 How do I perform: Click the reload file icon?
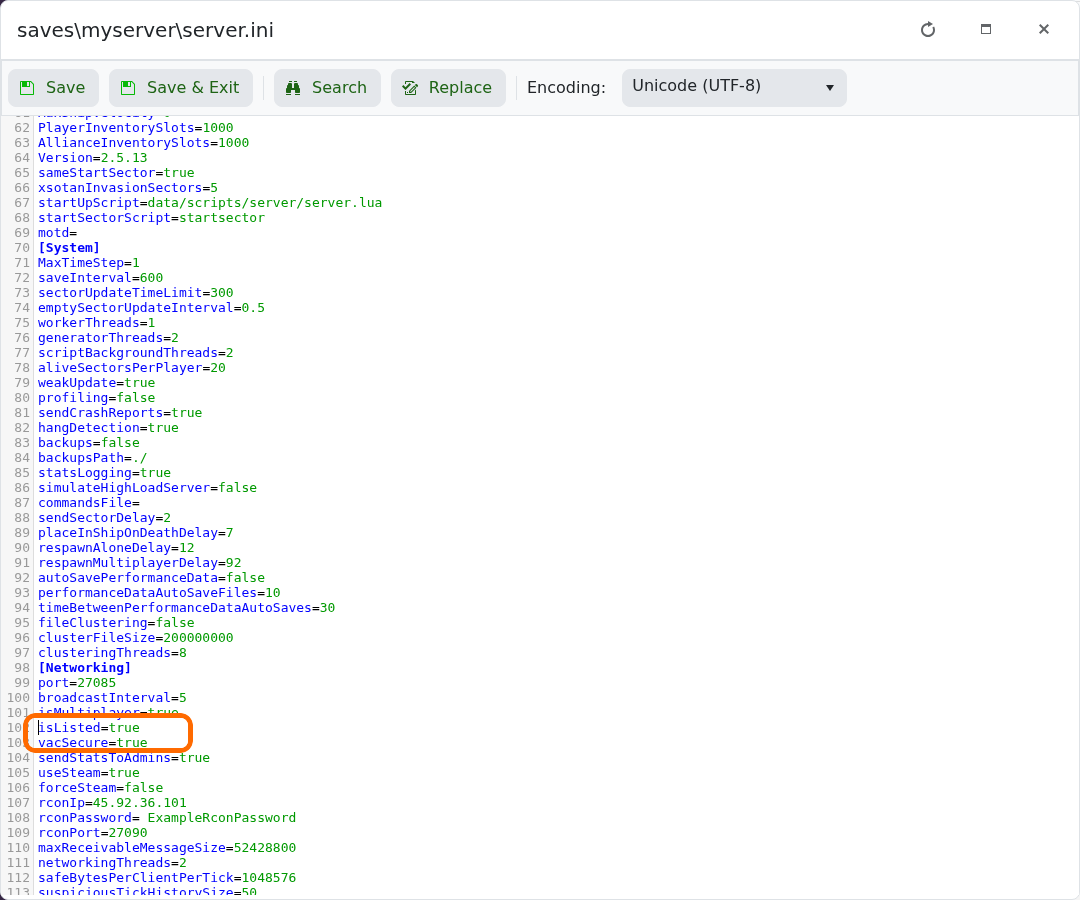928,30
